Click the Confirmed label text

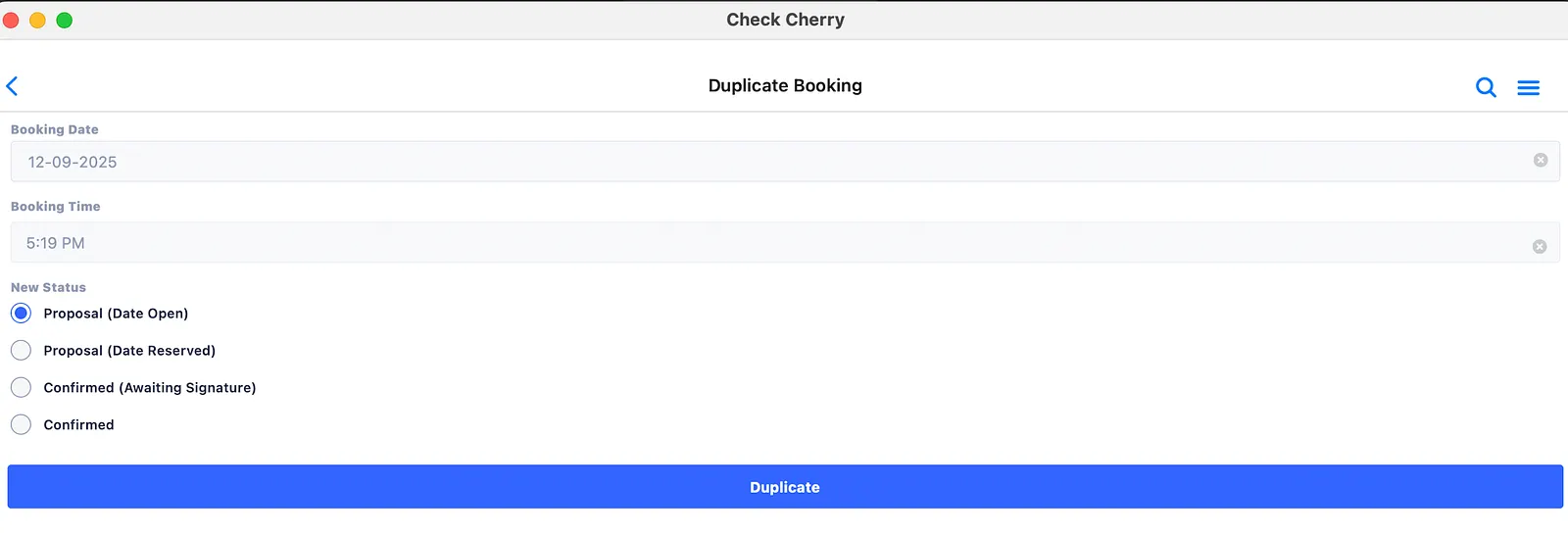78,425
